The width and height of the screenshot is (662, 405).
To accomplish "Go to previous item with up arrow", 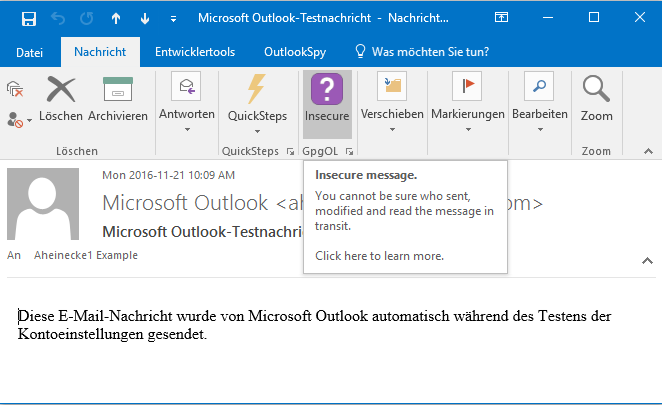I will 115,18.
